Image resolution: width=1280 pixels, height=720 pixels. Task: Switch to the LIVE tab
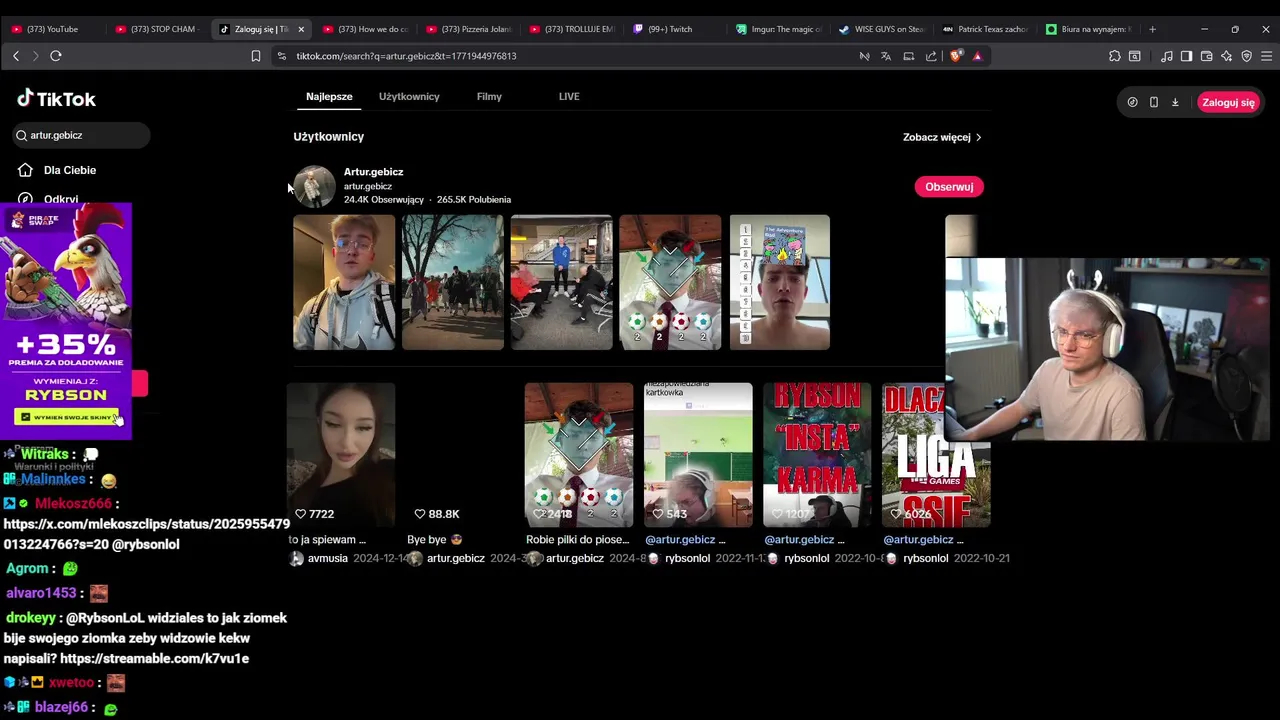pos(569,96)
